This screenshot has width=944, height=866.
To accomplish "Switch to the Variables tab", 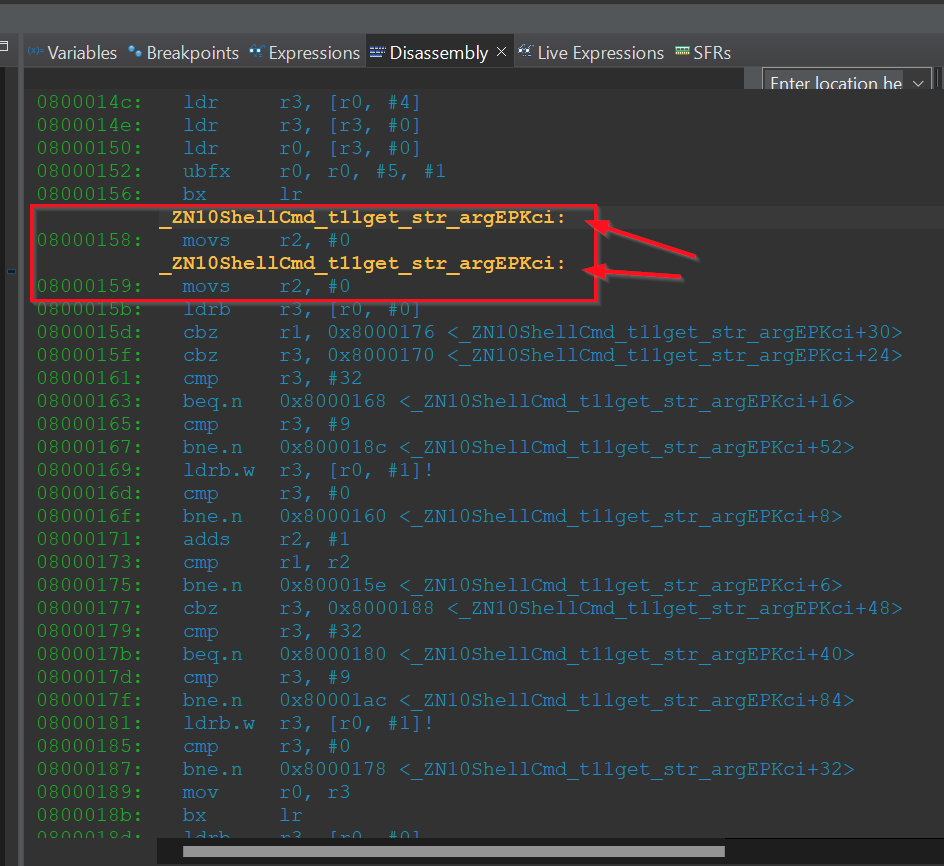I will [82, 53].
